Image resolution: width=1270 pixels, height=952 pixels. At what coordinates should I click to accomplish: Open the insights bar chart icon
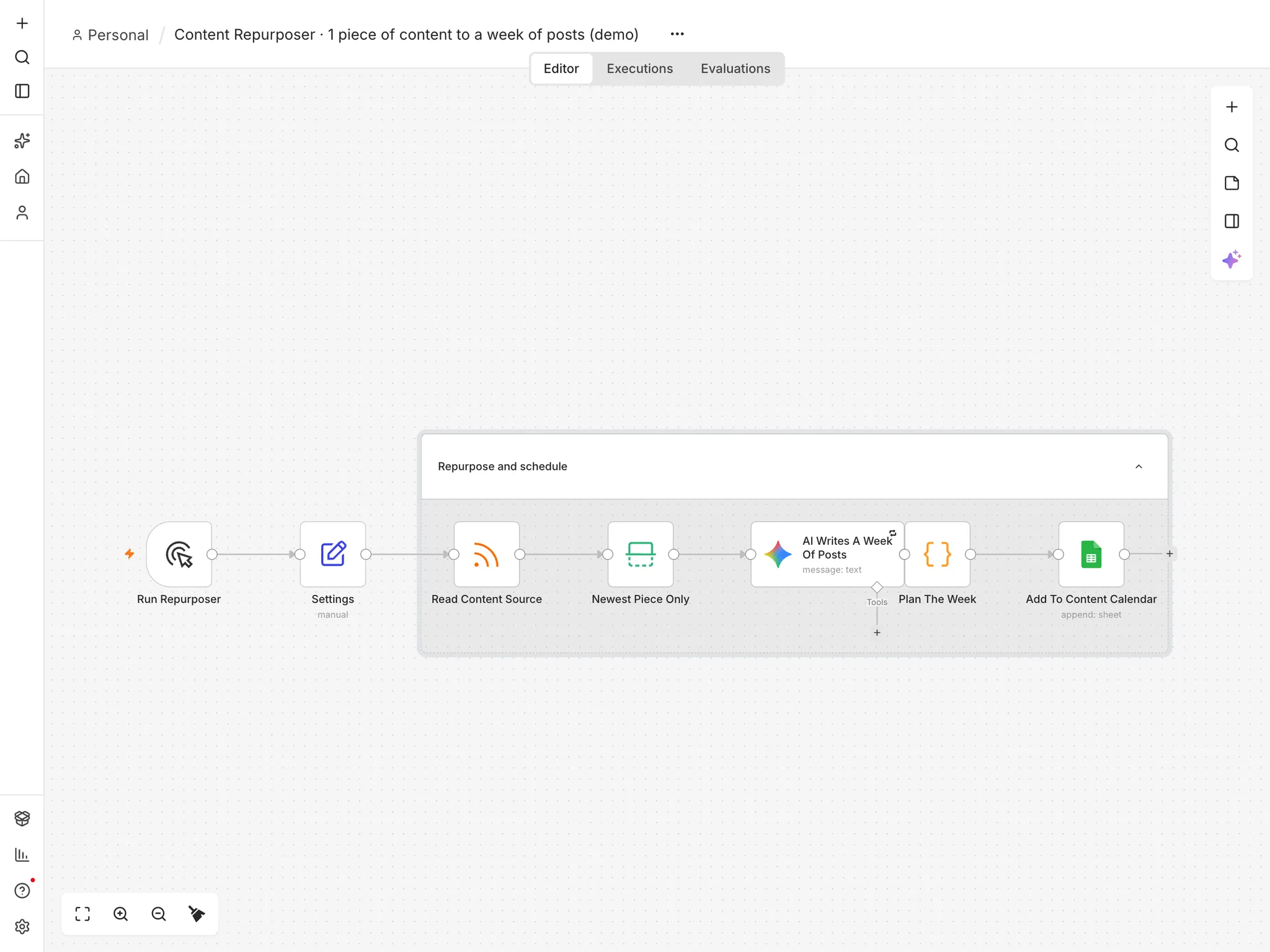pyautogui.click(x=22, y=855)
